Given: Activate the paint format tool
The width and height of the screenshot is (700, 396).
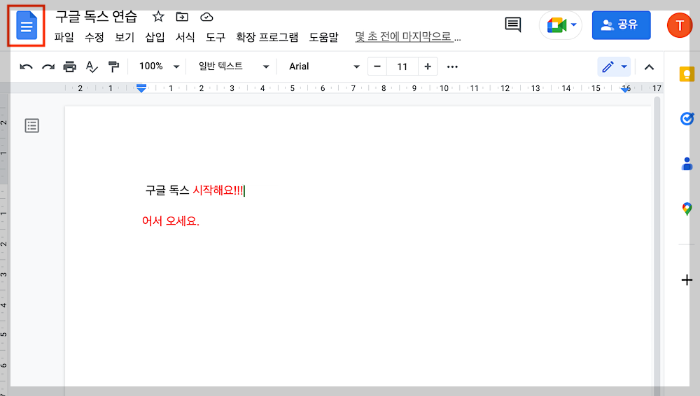Looking at the screenshot, I should 114,67.
